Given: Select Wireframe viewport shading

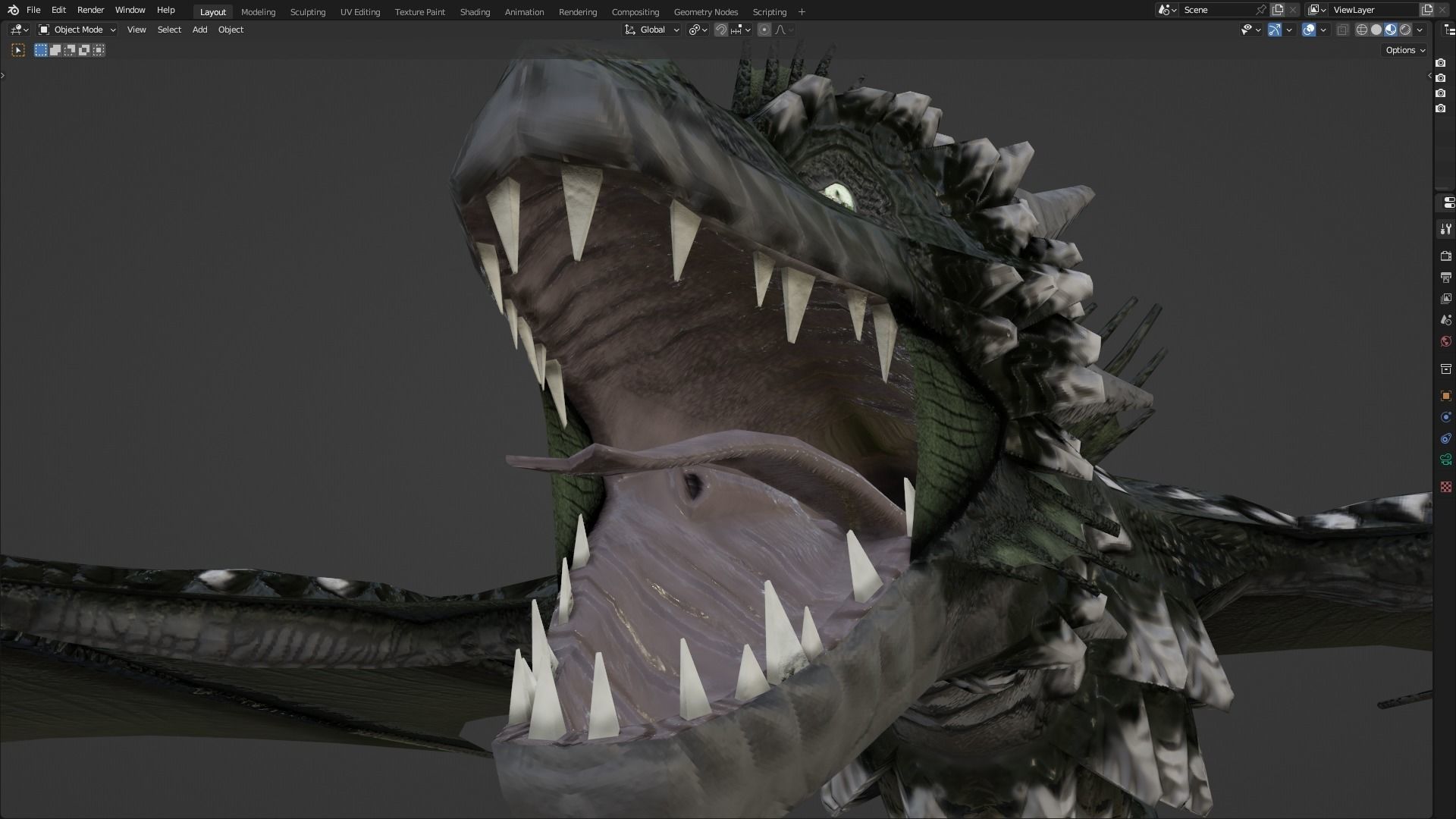Looking at the screenshot, I should coord(1362,30).
